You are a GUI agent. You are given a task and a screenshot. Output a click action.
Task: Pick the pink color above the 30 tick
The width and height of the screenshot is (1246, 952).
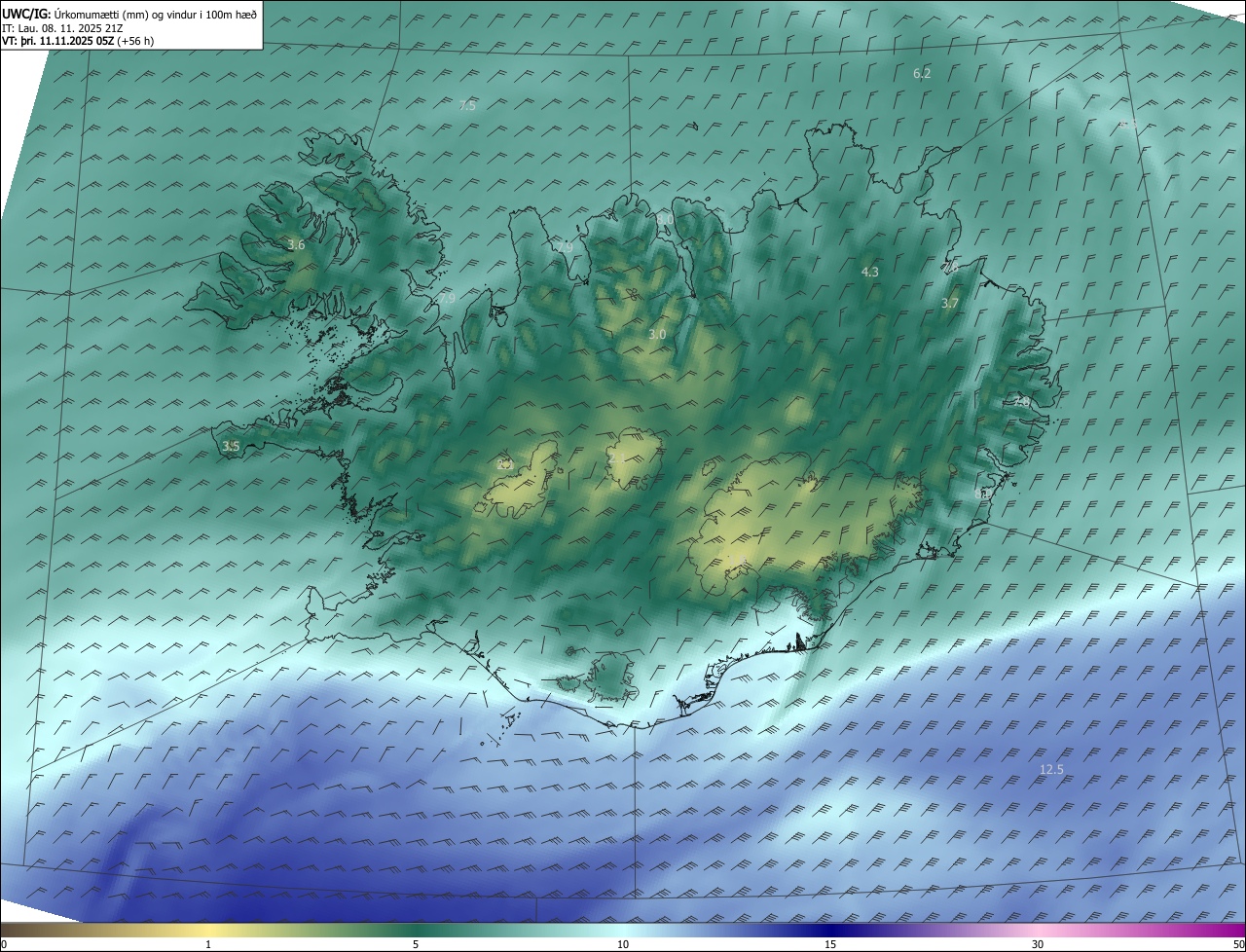pyautogui.click(x=1038, y=930)
